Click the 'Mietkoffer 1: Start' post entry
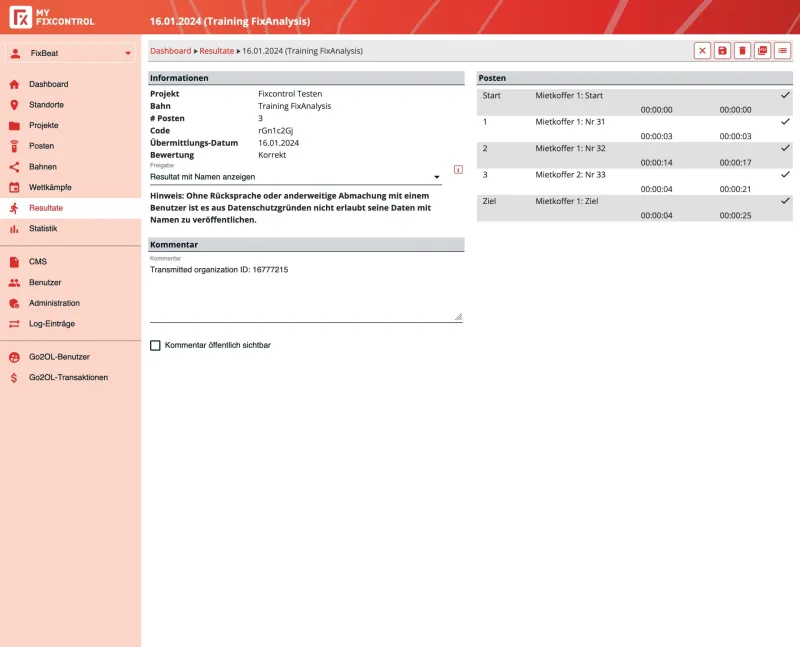The width and height of the screenshot is (800, 647). [569, 95]
